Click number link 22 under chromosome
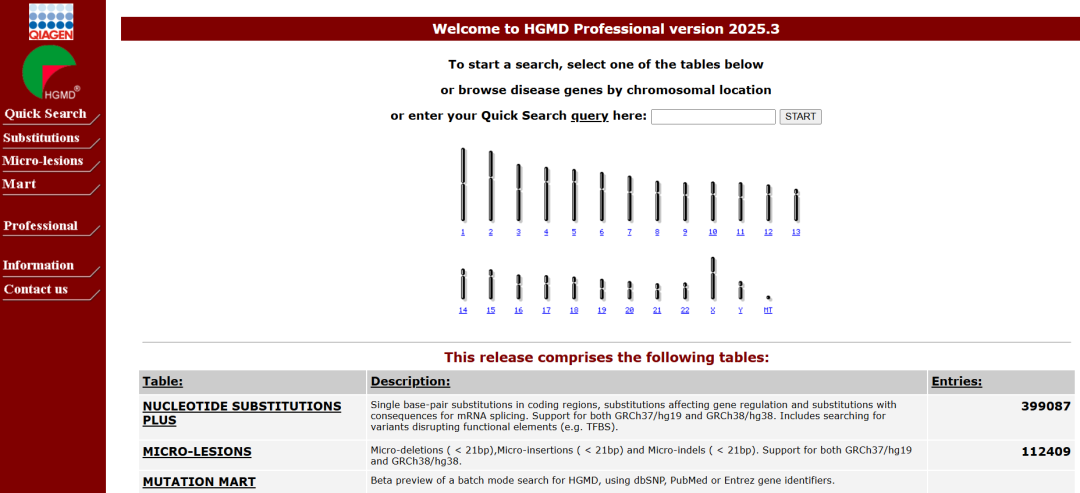The width and height of the screenshot is (1080, 493). (x=685, y=311)
